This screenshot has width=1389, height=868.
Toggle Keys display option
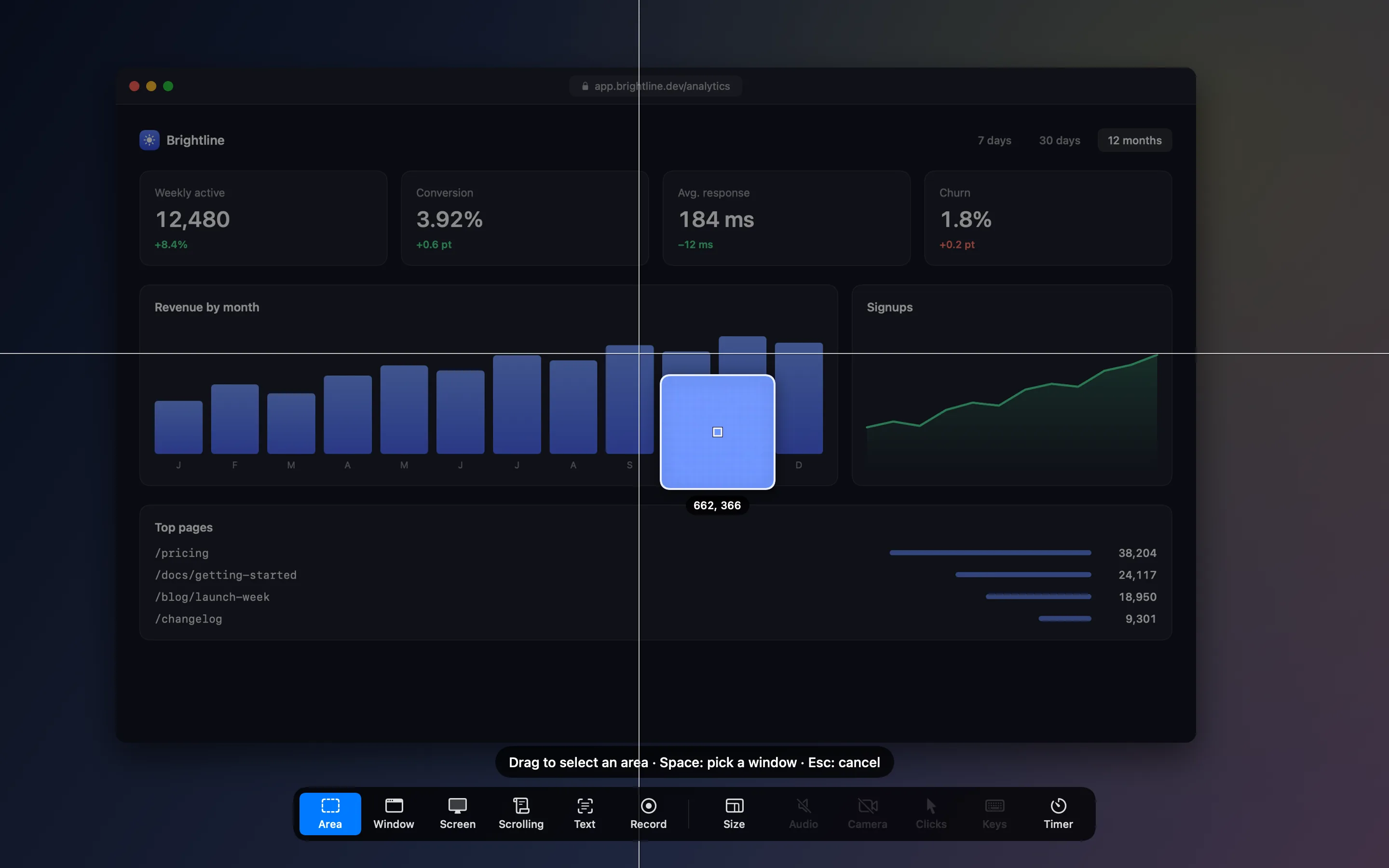[994, 814]
